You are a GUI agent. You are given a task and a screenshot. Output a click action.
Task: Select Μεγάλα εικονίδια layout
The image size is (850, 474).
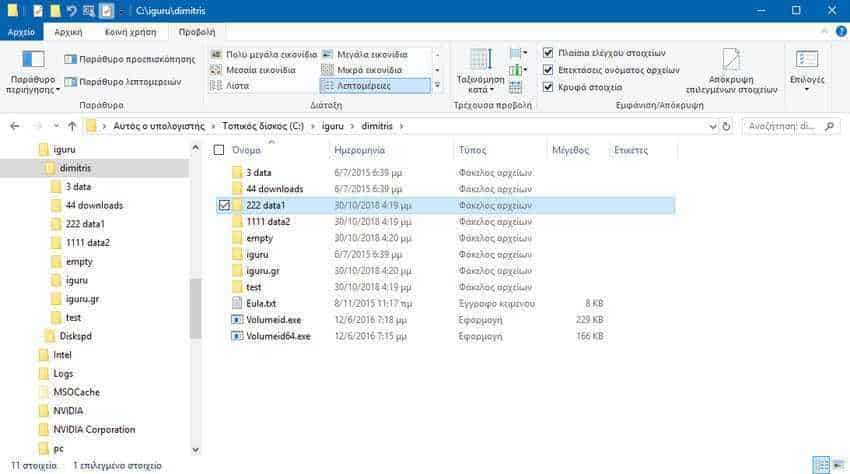tap(365, 54)
